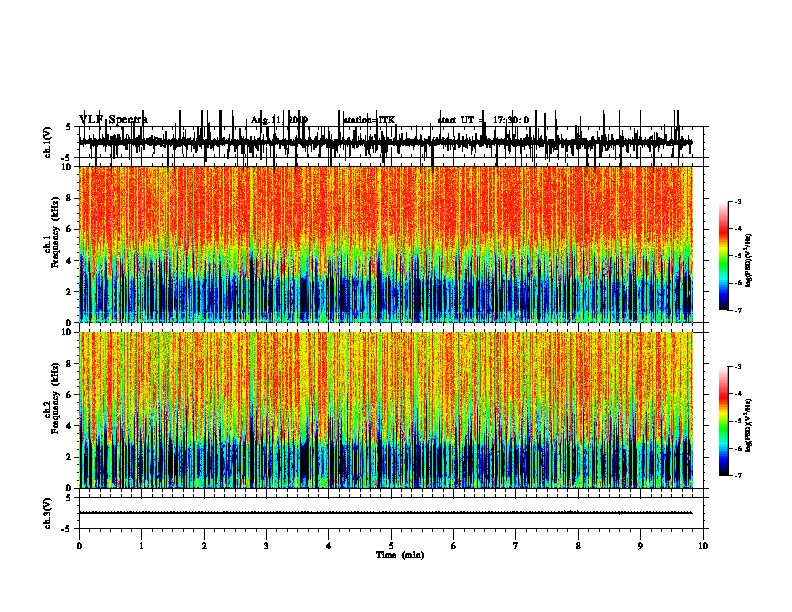Click time axis tick label "8"

point(578,546)
